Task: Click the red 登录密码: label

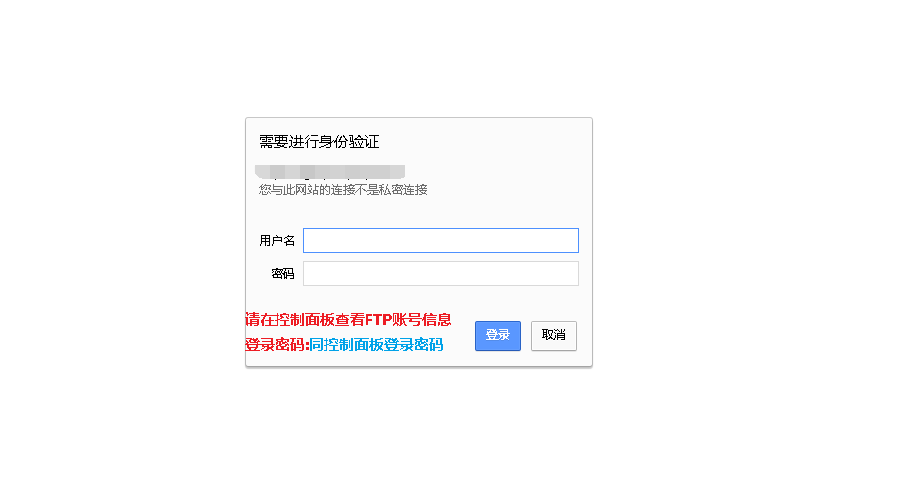Action: (278, 345)
